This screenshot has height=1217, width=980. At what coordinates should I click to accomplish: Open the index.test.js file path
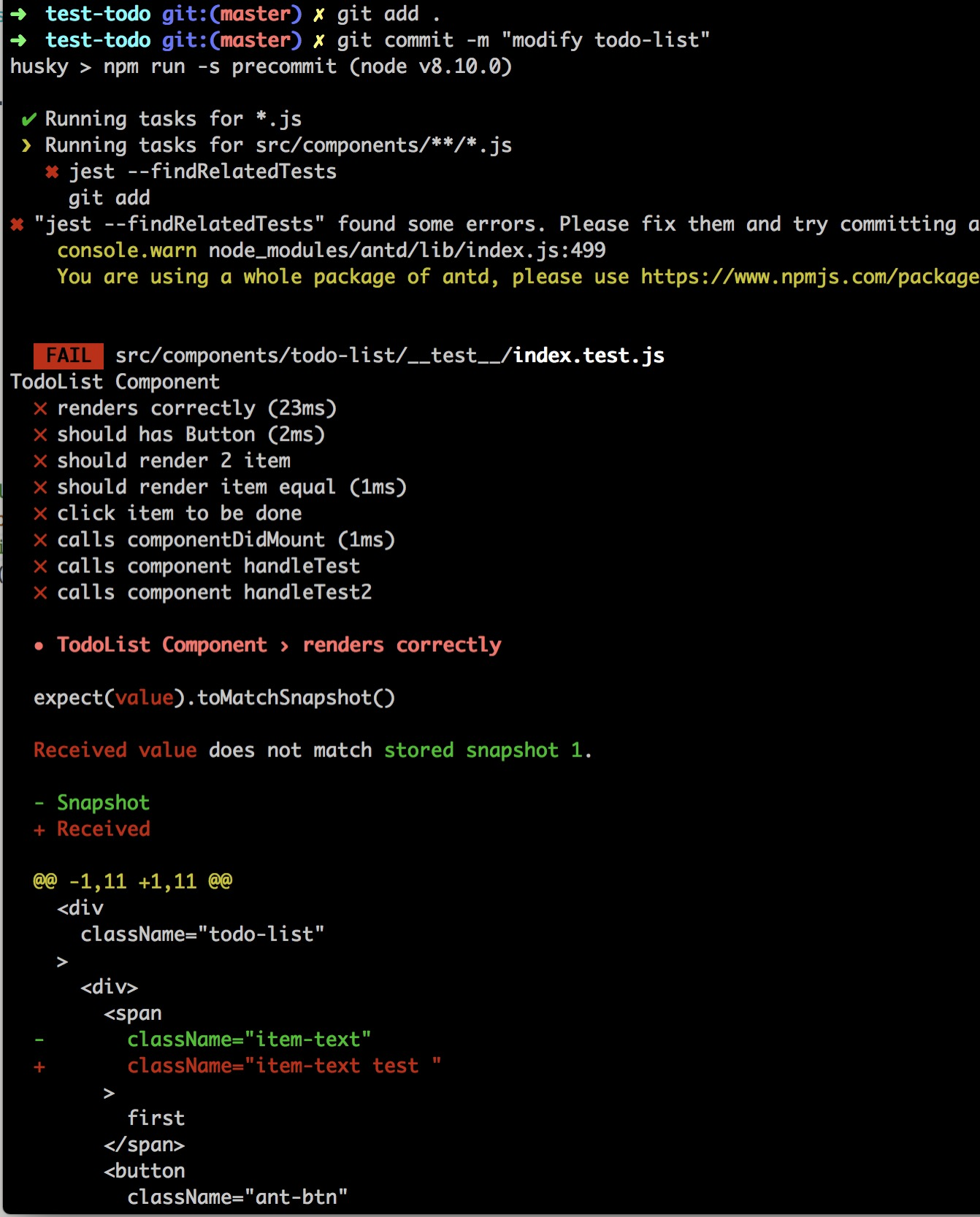[x=390, y=356]
